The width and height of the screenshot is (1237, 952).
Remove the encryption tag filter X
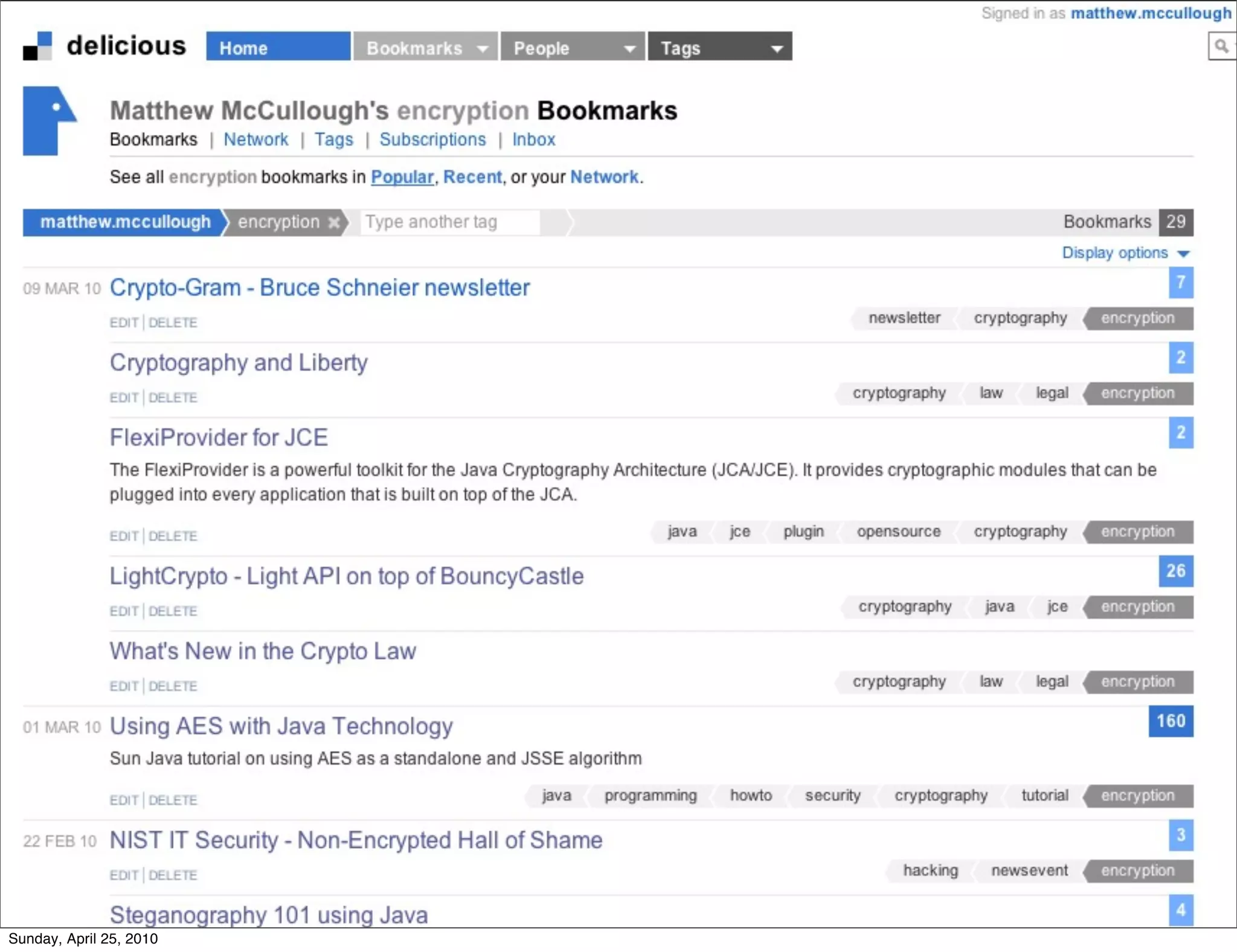[x=333, y=223]
